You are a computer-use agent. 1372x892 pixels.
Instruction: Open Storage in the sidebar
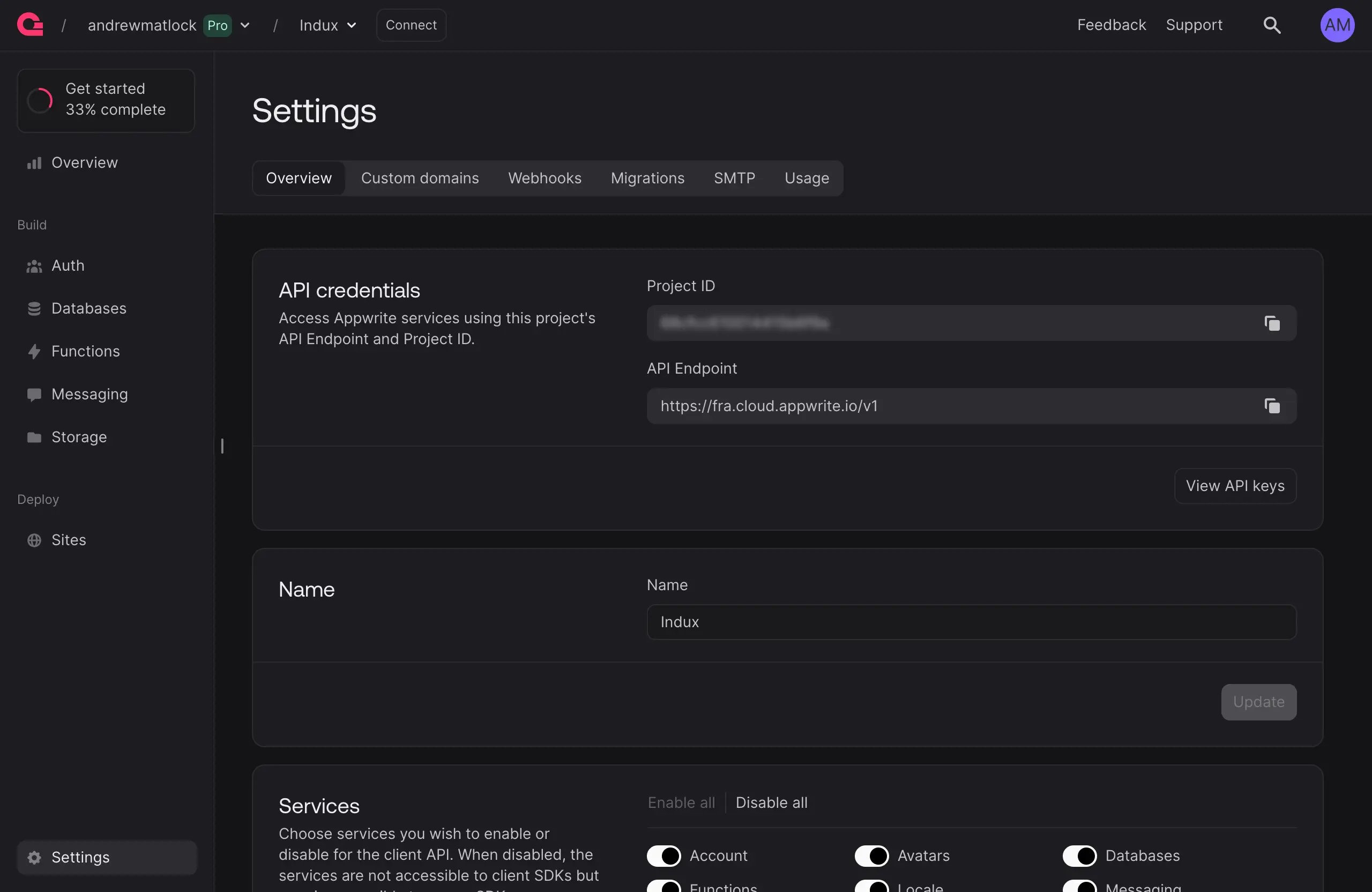pyautogui.click(x=107, y=437)
